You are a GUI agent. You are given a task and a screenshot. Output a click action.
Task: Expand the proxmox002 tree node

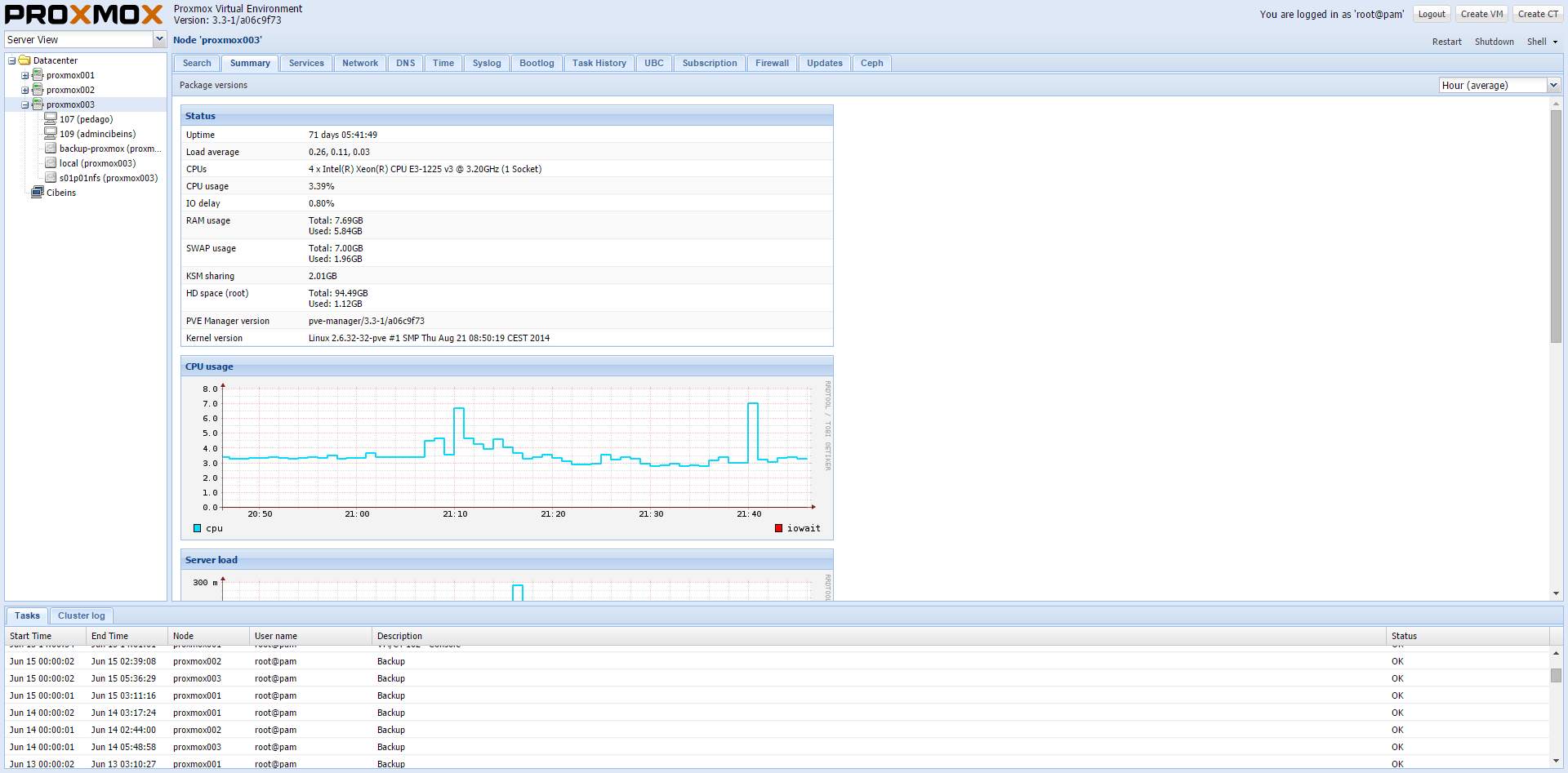[x=24, y=90]
